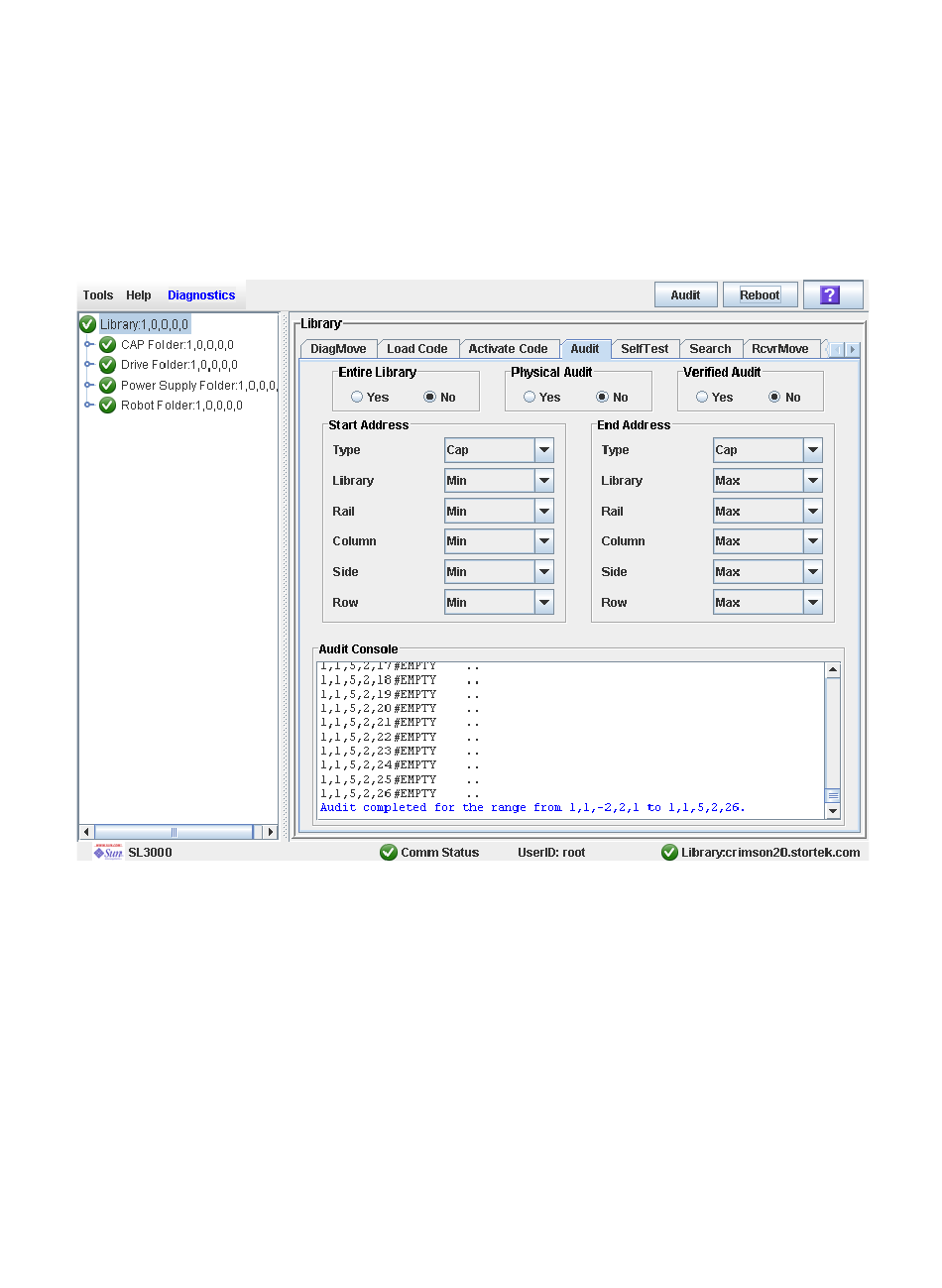This screenshot has width=942, height=1288.
Task: Expand the Power Supply Folder tree node
Action: (89, 386)
